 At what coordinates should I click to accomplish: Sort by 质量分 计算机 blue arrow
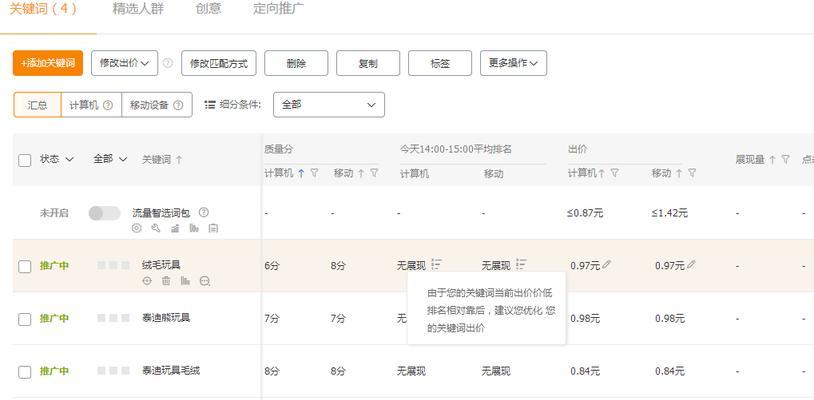pyautogui.click(x=301, y=174)
